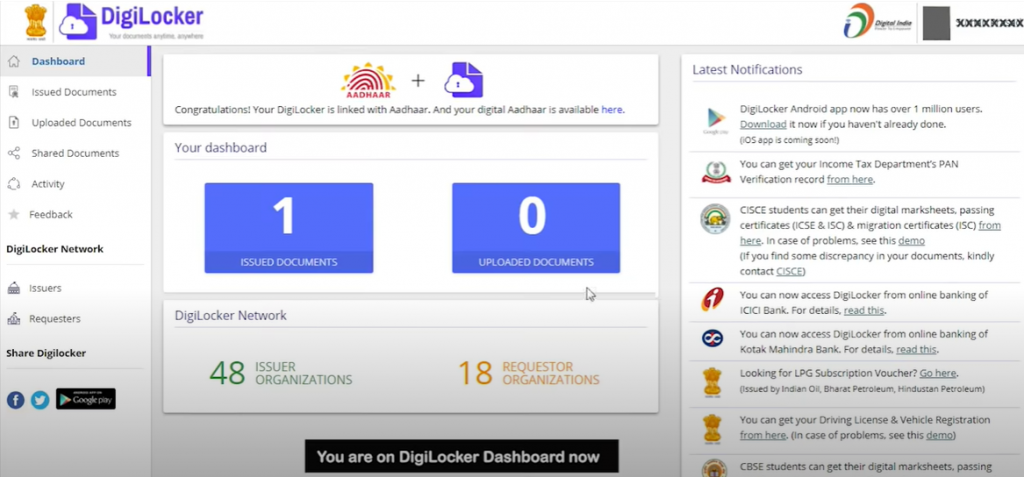Click the 'Your dashboard' heading
This screenshot has width=1024, height=477.
coord(221,148)
